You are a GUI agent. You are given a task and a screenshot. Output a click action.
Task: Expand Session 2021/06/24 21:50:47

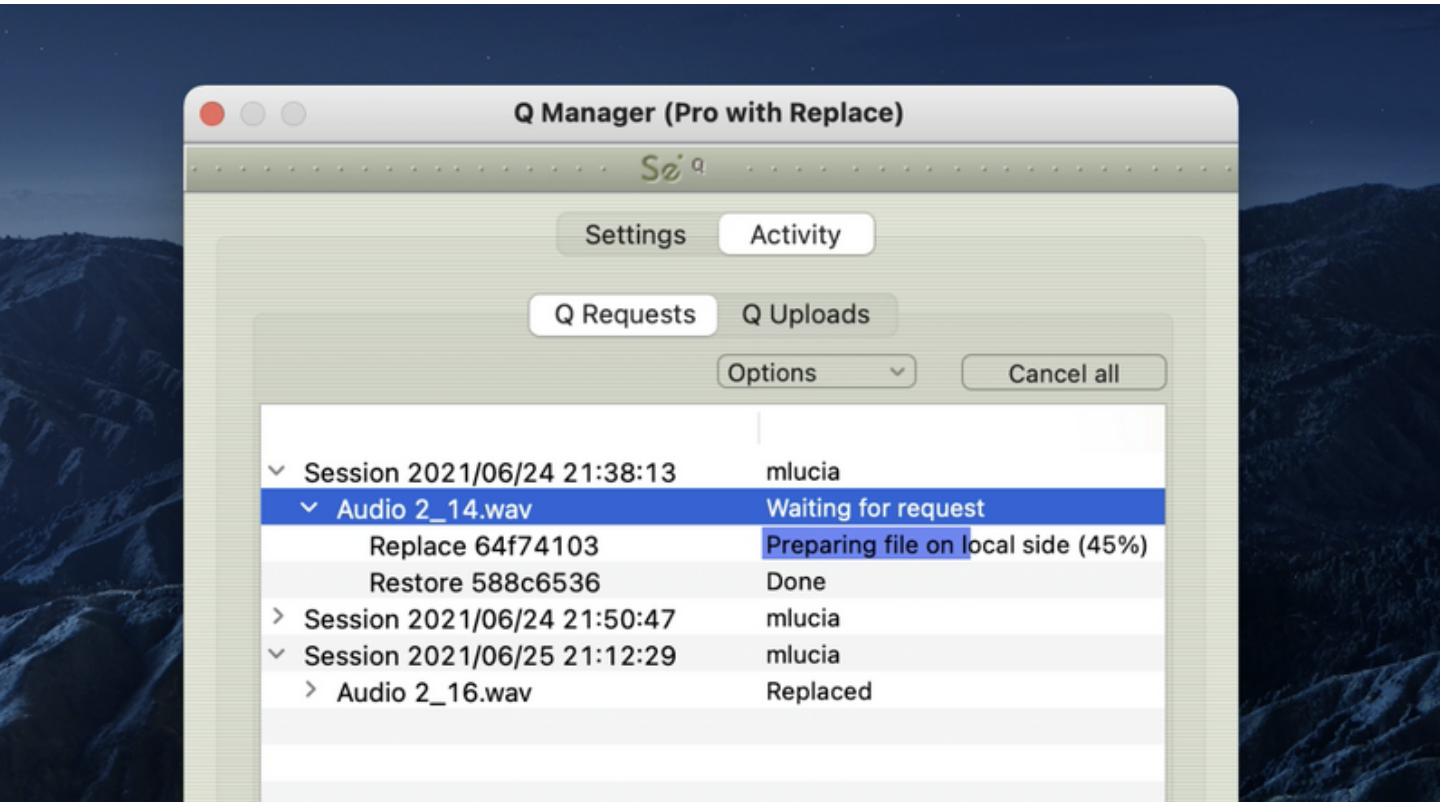278,617
